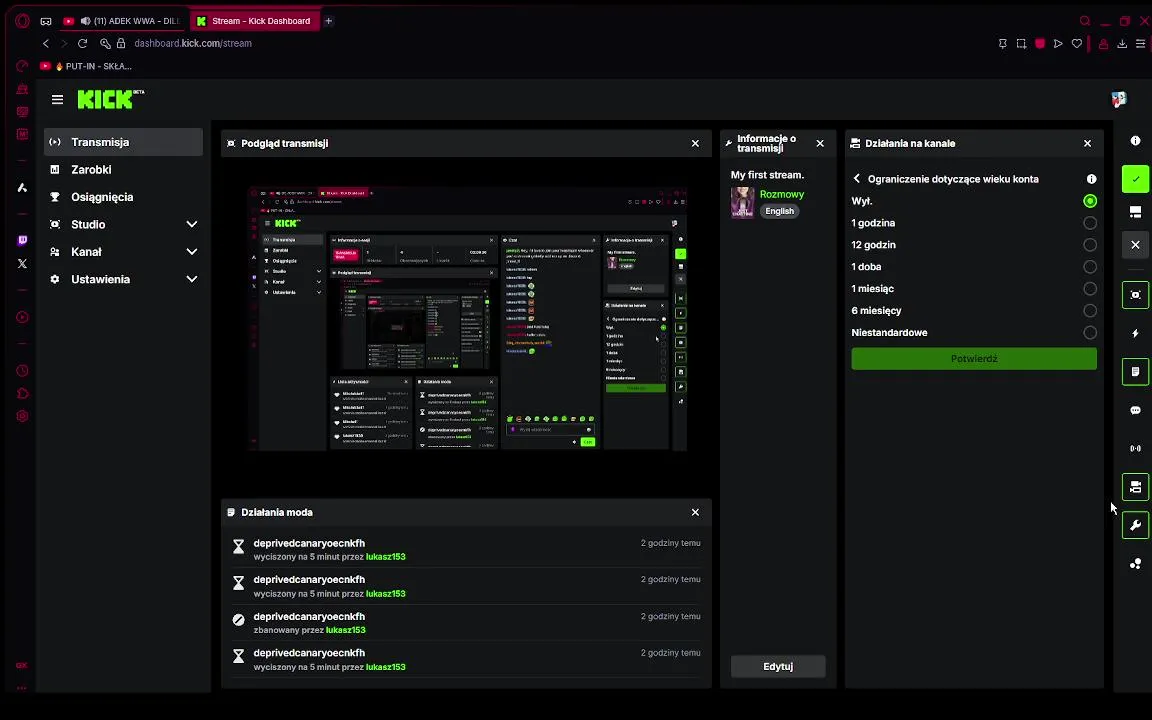The width and height of the screenshot is (1152, 720).
Task: Click the green Potwierdź button
Action: tap(973, 359)
